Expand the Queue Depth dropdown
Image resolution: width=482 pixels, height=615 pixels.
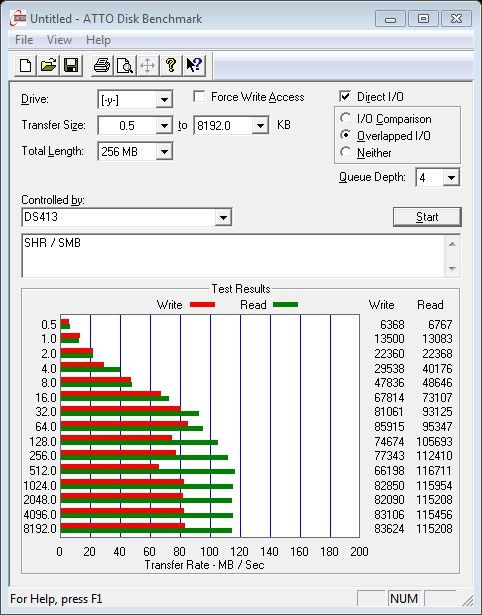click(x=451, y=178)
